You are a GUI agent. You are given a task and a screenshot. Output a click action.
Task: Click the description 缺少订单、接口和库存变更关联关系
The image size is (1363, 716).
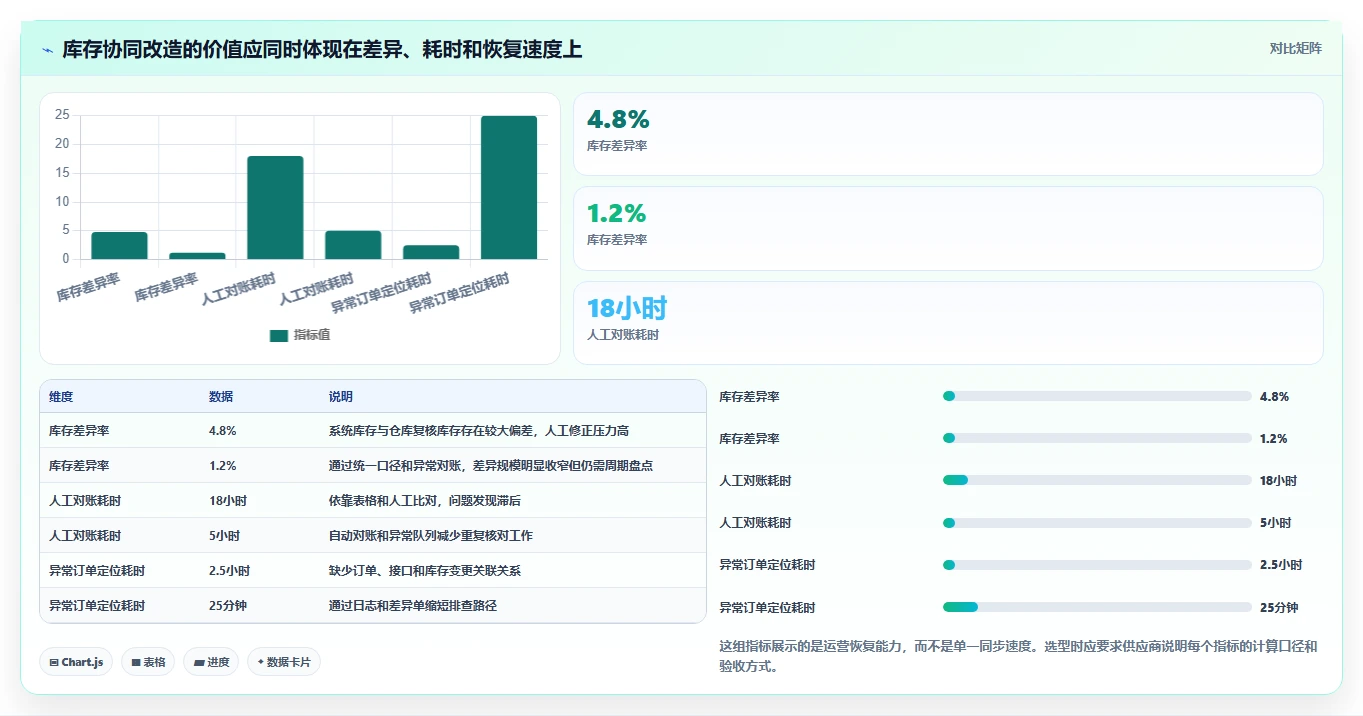(425, 571)
